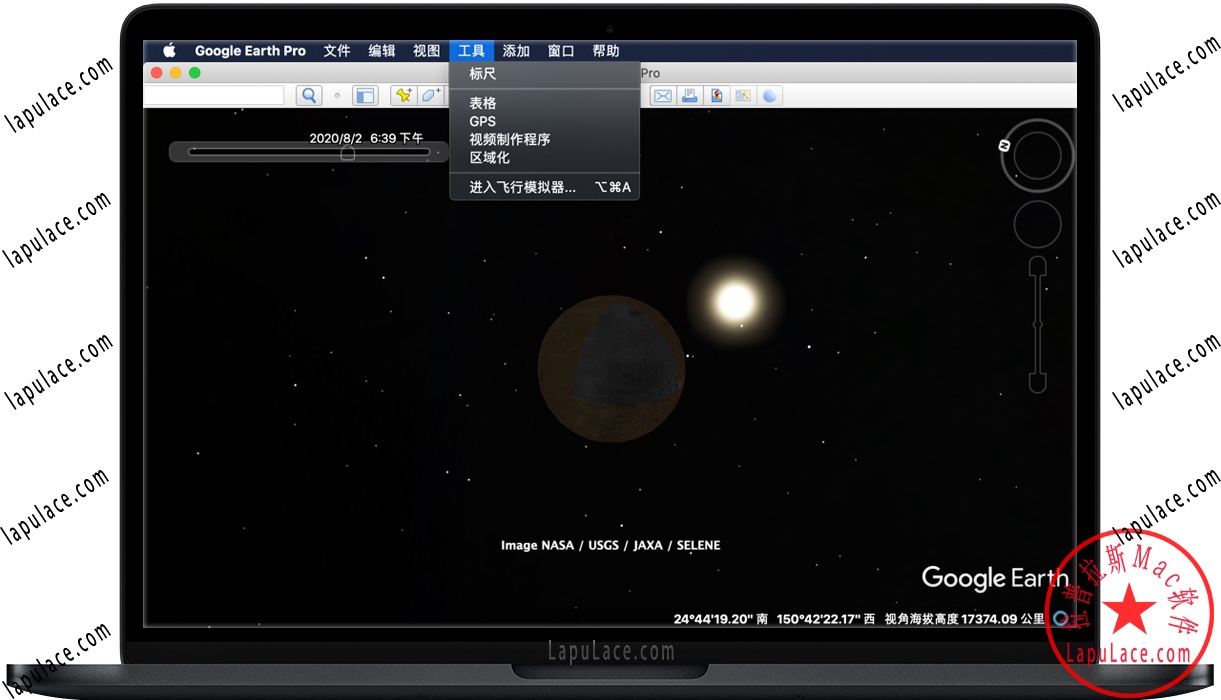Click the magnifier search button

(x=309, y=96)
